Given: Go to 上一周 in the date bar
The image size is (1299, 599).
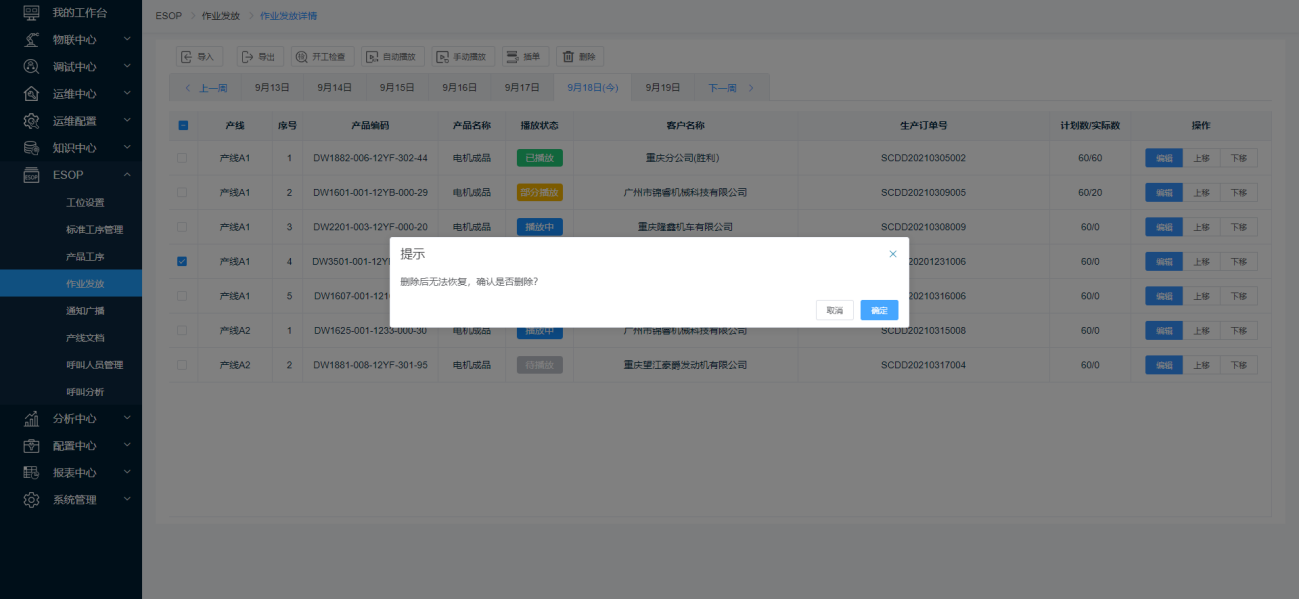Looking at the screenshot, I should (x=206, y=88).
